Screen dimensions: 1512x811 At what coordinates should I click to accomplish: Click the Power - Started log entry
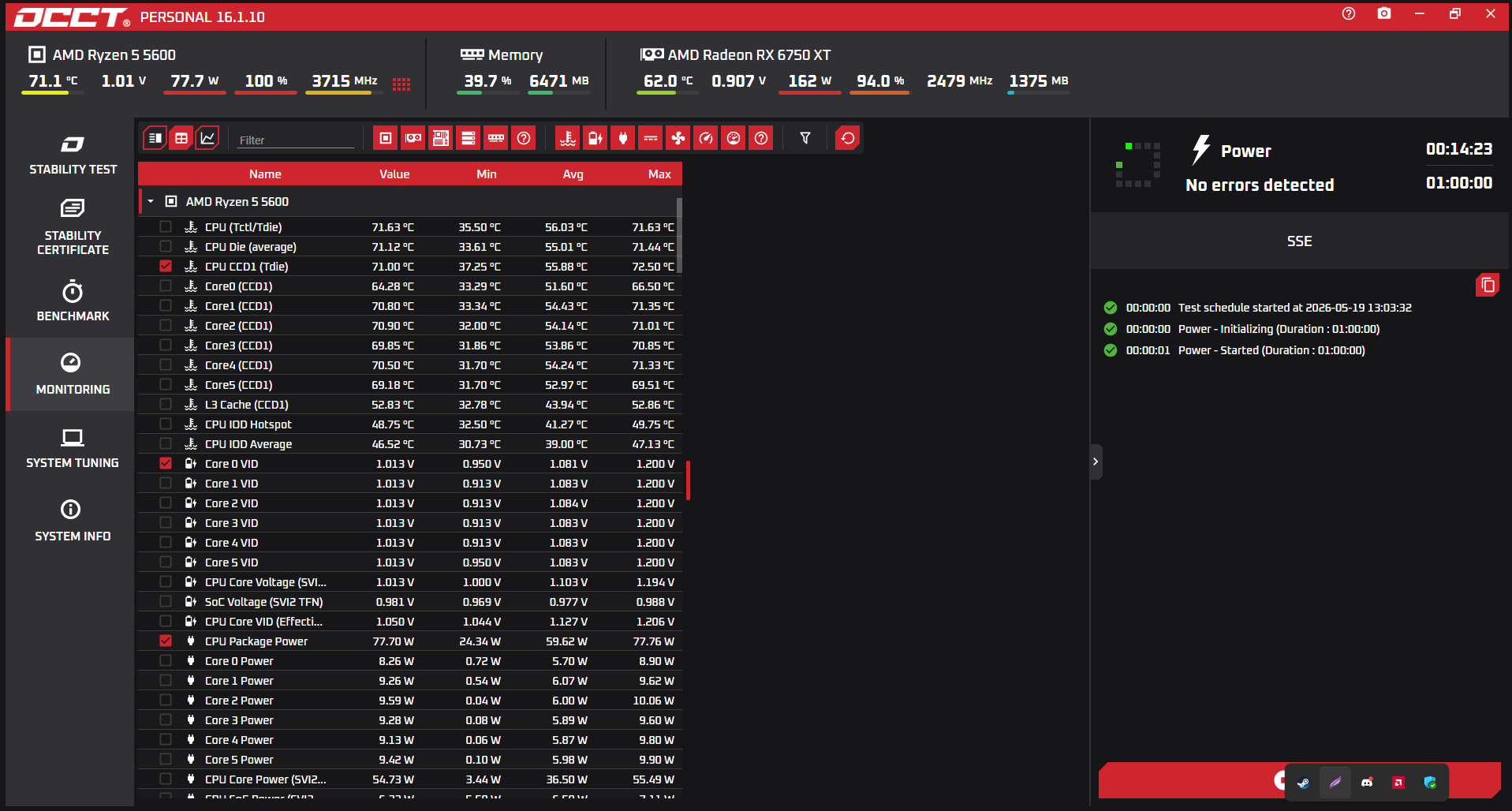1271,350
